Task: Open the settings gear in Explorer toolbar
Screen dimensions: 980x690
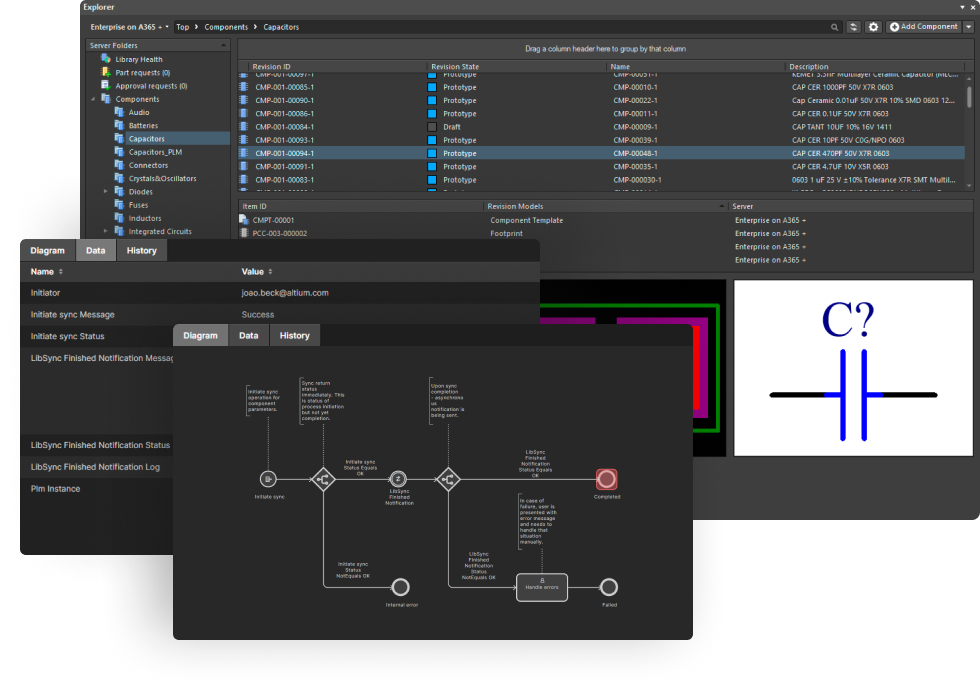Action: tap(873, 27)
